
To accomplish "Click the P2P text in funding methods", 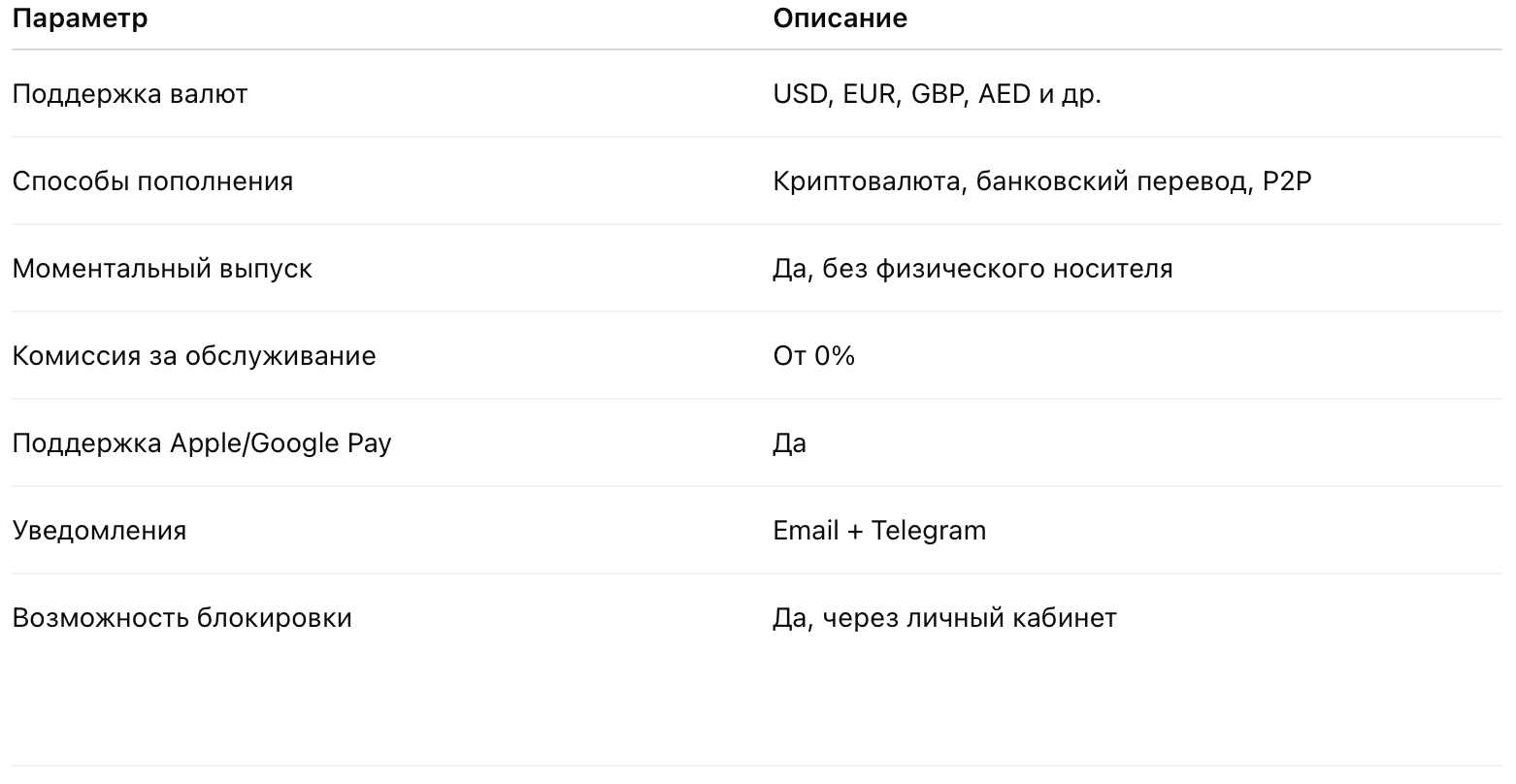I will [1288, 181].
